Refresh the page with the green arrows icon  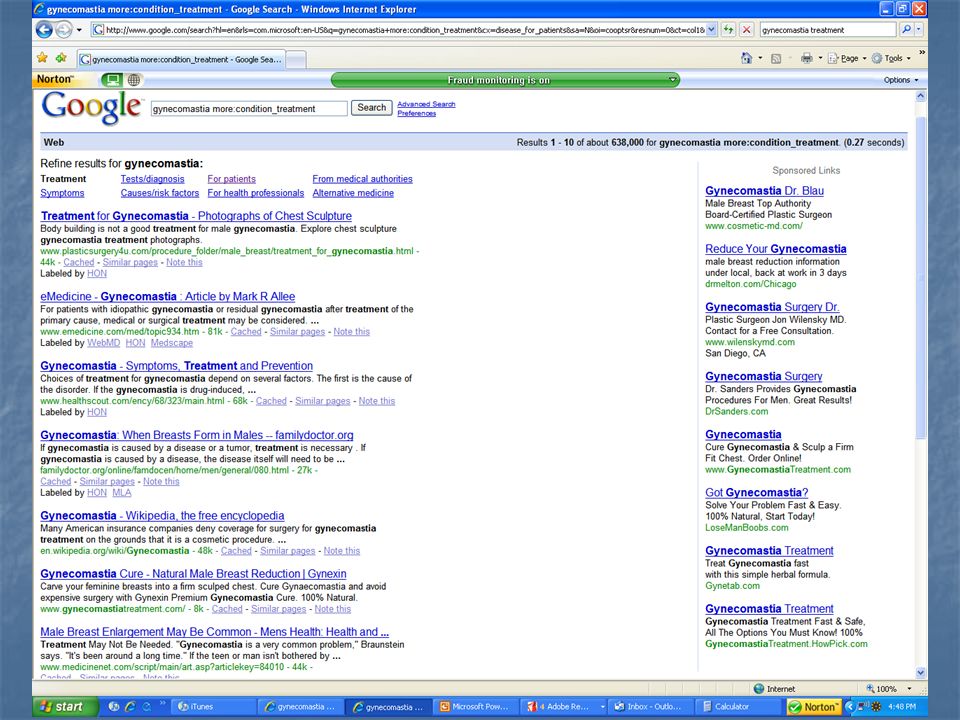pyautogui.click(x=728, y=29)
